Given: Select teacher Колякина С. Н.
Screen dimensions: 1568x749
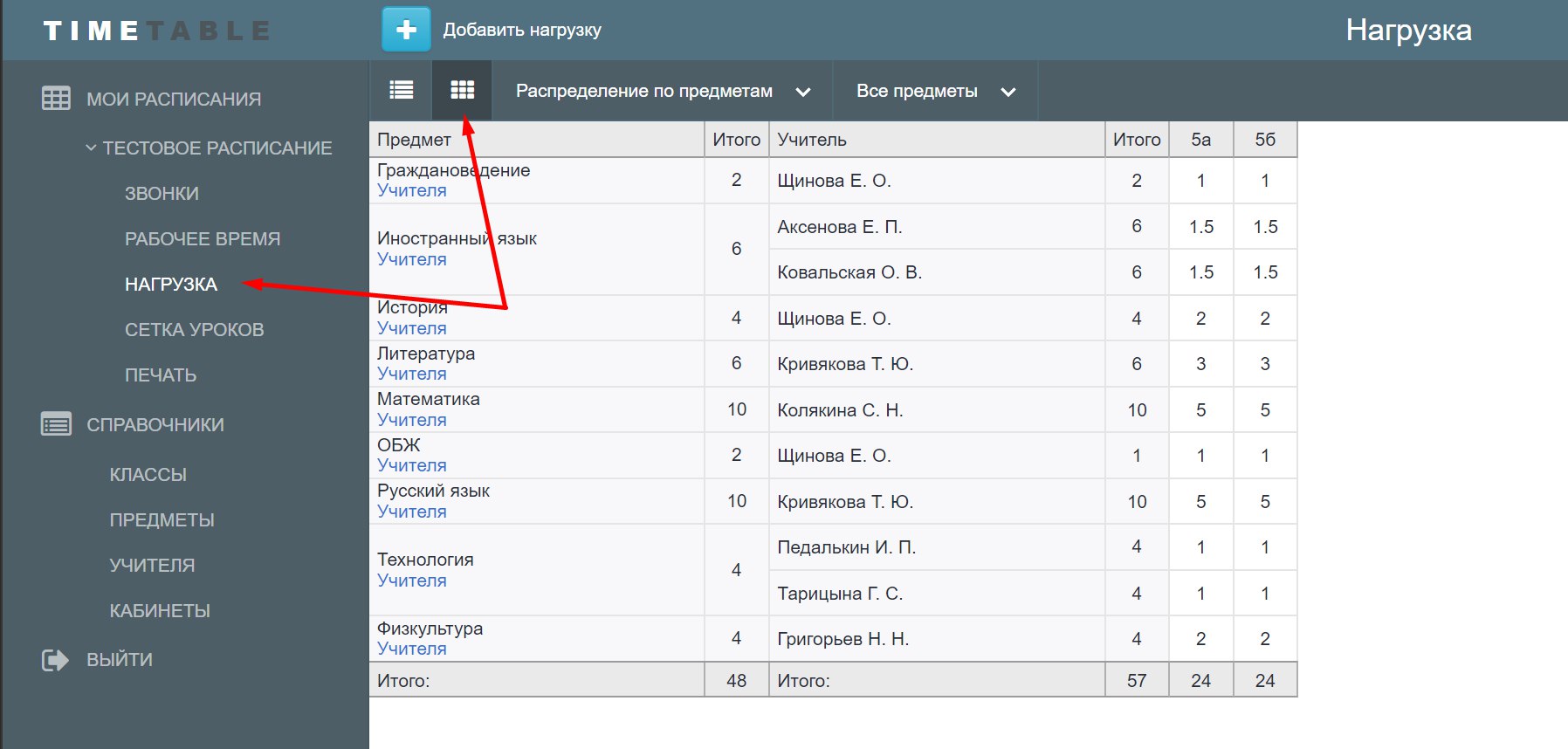Looking at the screenshot, I should (x=840, y=410).
